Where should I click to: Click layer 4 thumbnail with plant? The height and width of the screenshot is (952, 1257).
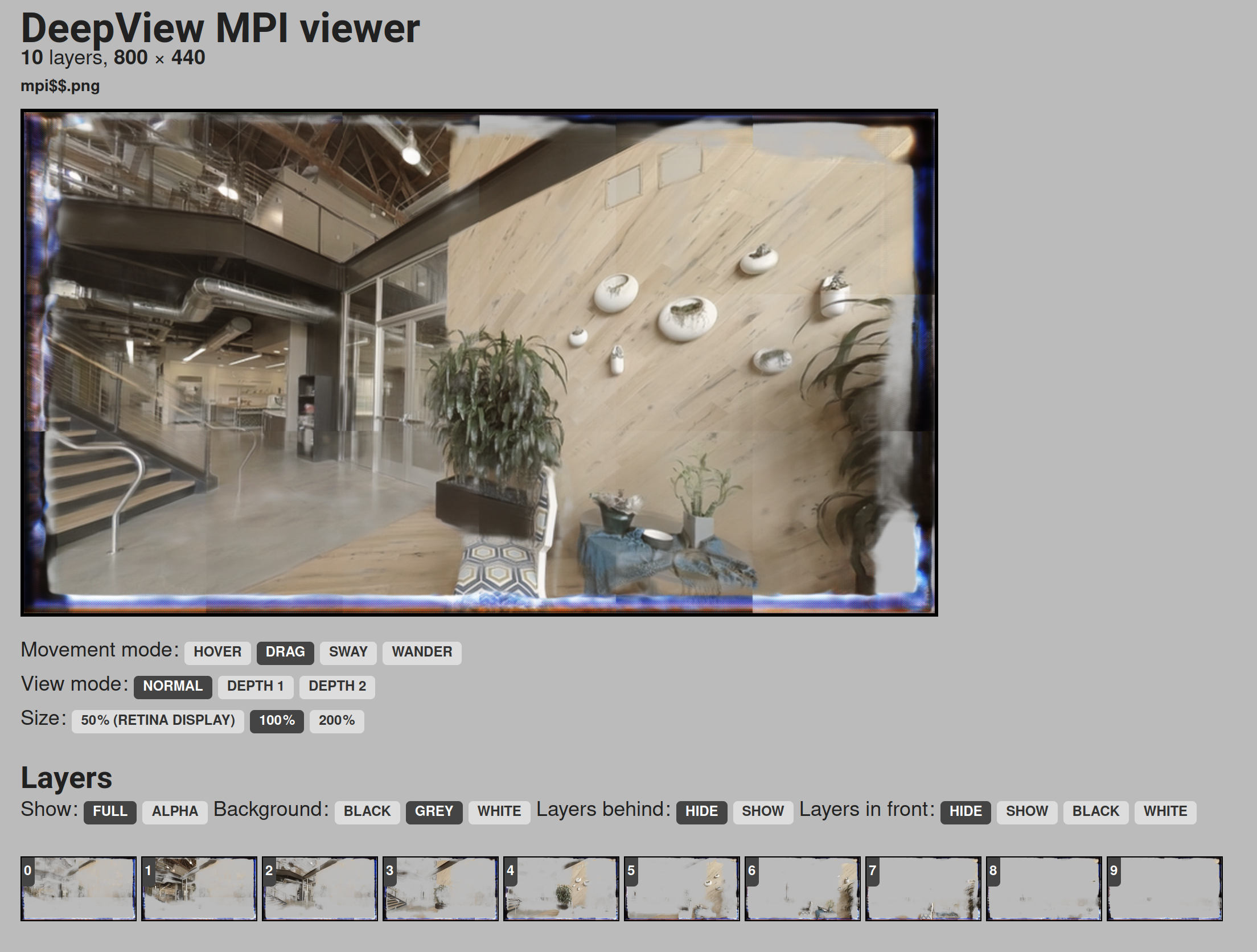pos(561,888)
